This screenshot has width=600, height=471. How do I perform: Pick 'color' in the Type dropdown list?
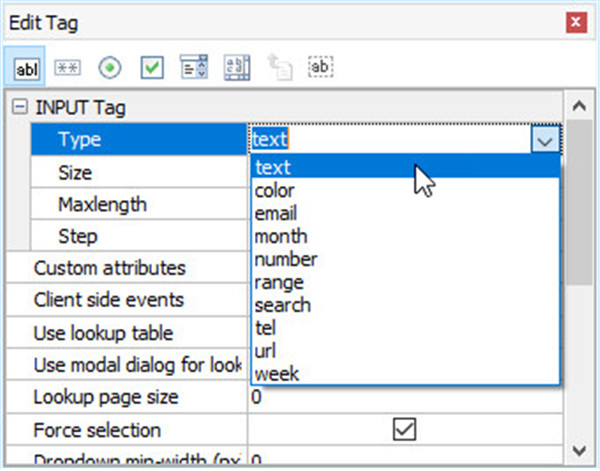point(275,190)
